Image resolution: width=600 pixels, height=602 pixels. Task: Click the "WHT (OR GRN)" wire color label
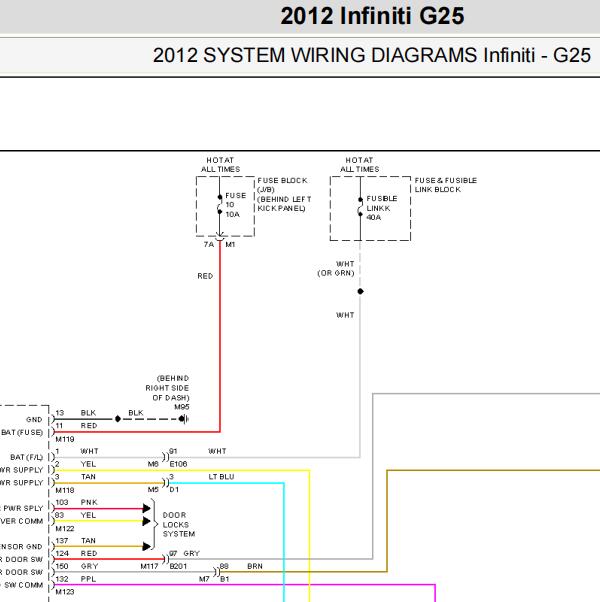pyautogui.click(x=336, y=268)
